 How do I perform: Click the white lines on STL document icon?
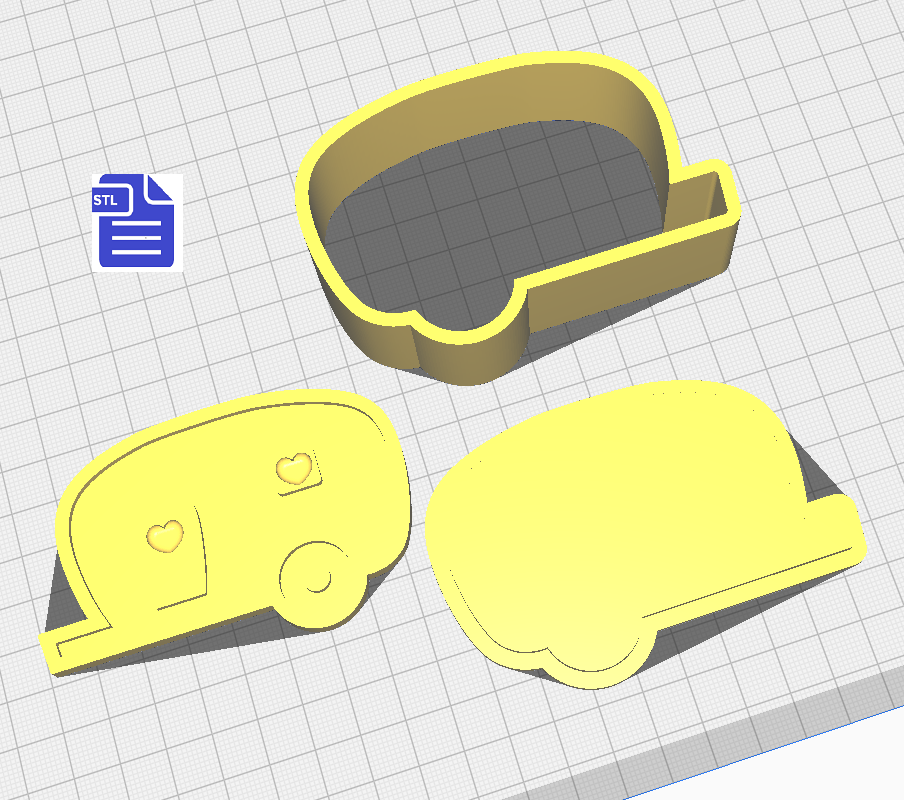tap(137, 239)
